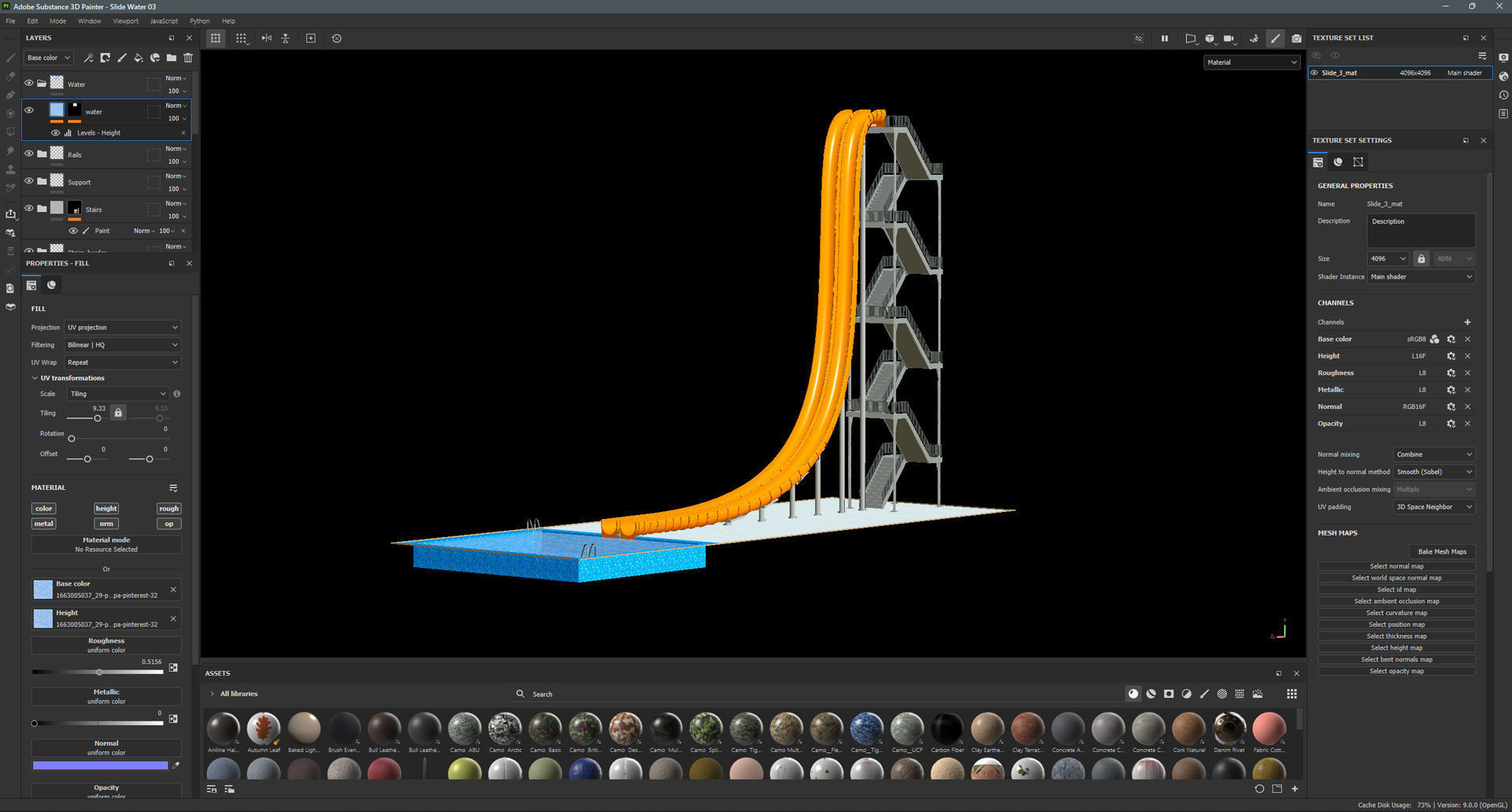The height and width of the screenshot is (812, 1512).
Task: Toggle the rough material channel button
Action: pos(169,509)
